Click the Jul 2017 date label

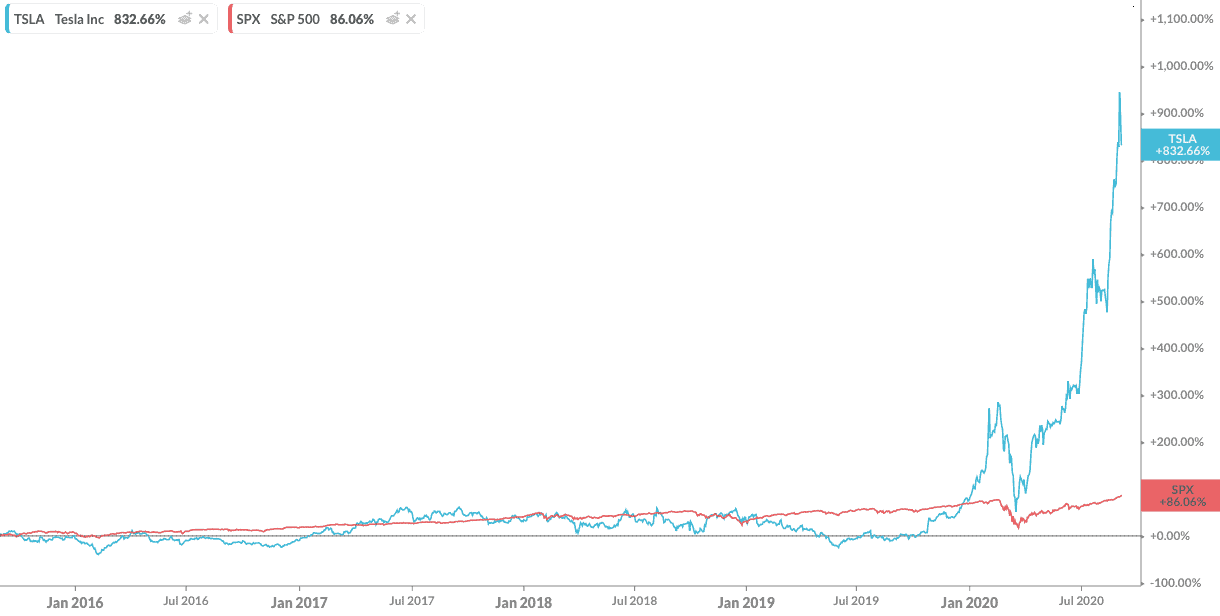click(x=411, y=603)
